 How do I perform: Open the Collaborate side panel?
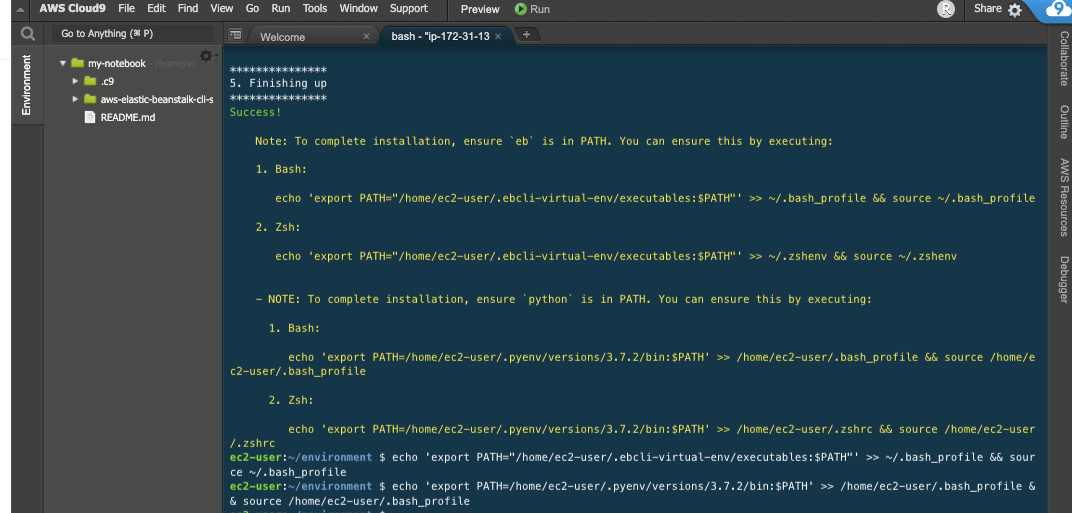(x=1064, y=58)
